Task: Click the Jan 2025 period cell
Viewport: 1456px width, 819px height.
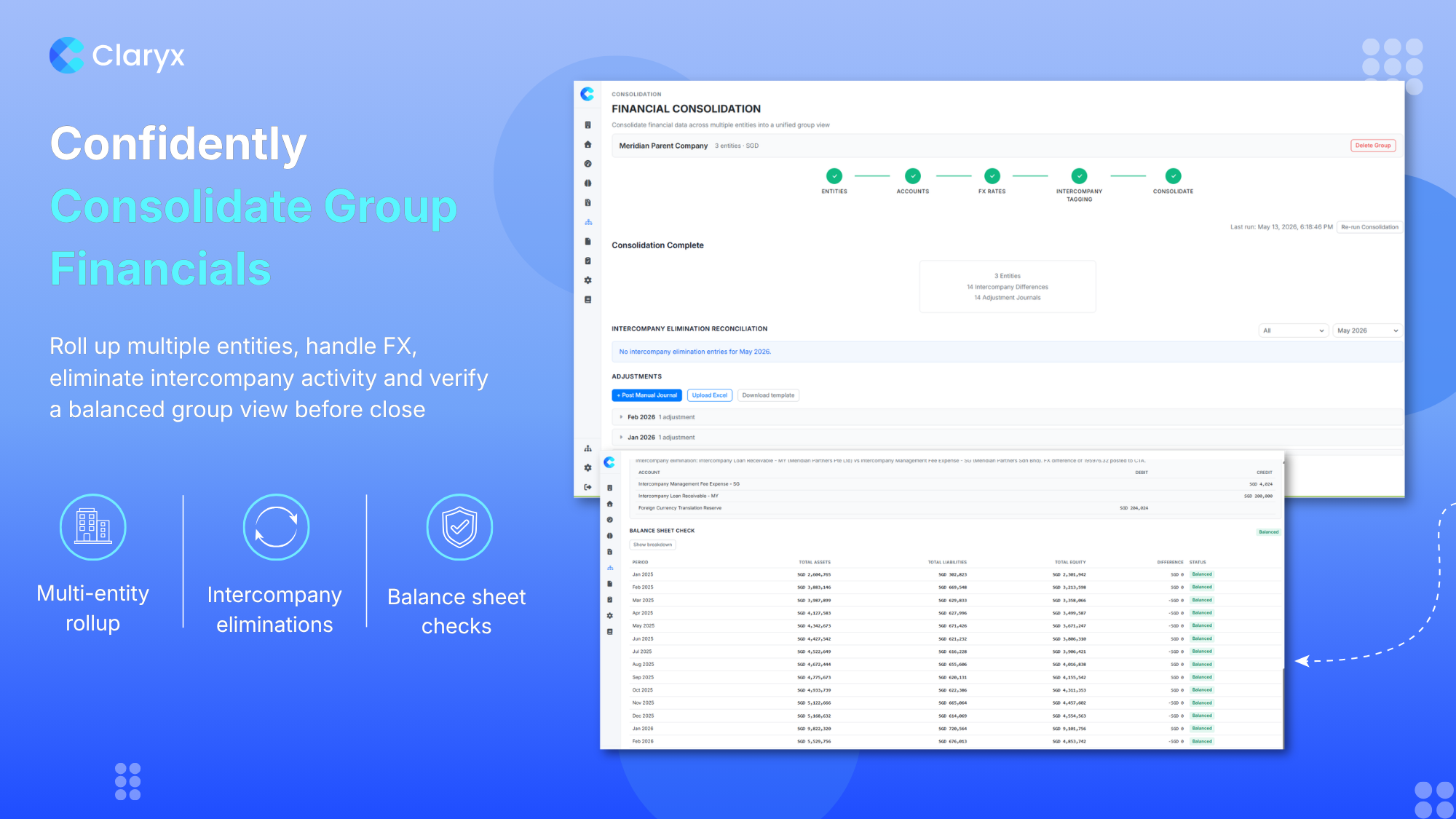Action: pos(643,574)
